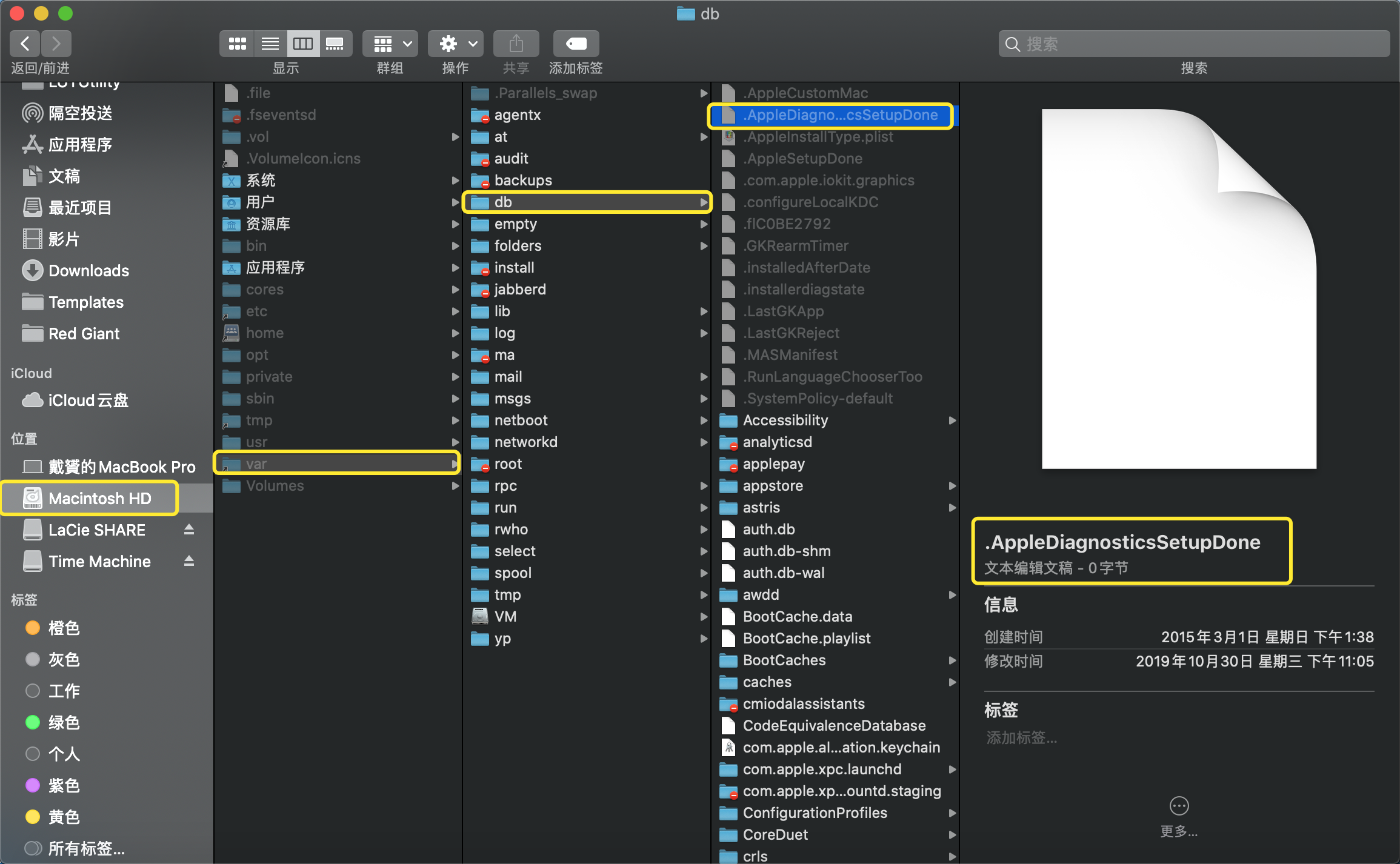Open Downloads from the sidebar
Screen dimensions: 1400x864
click(x=88, y=270)
